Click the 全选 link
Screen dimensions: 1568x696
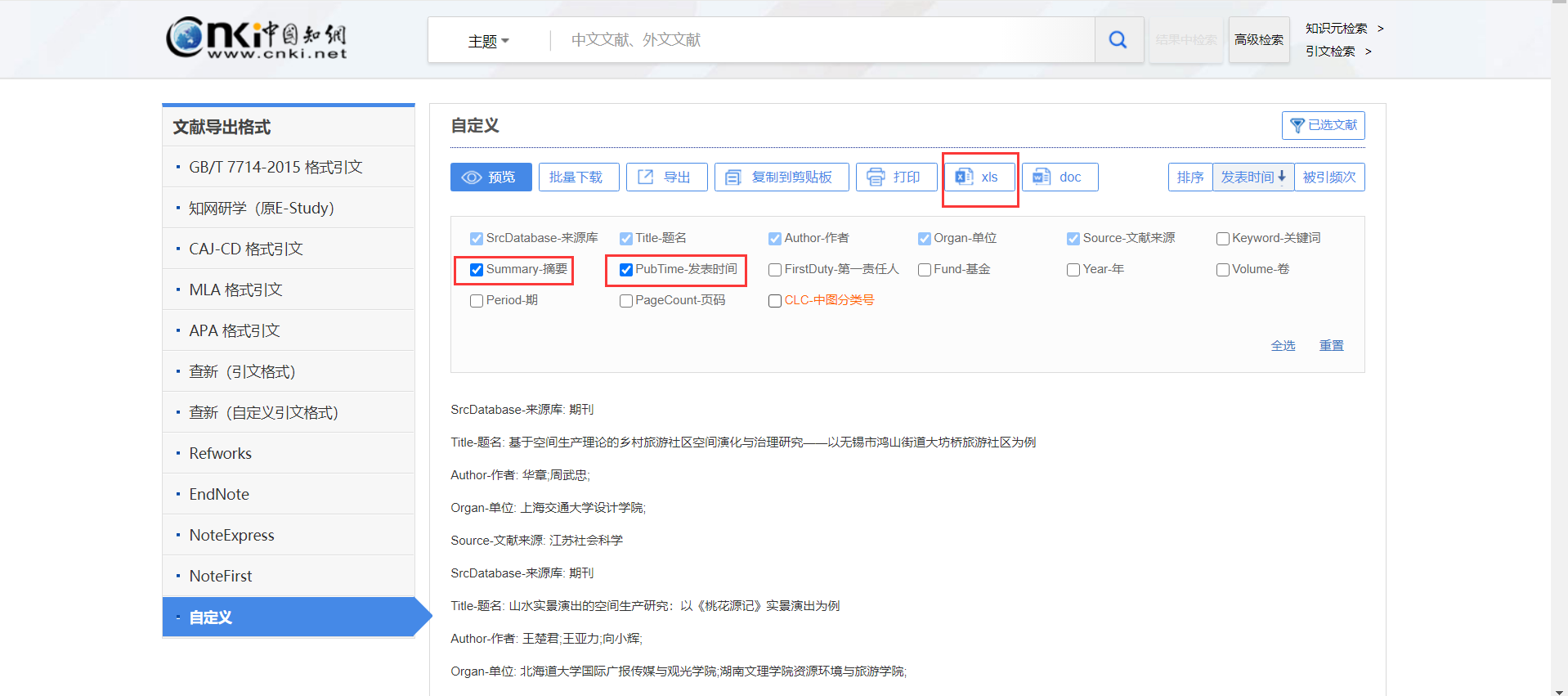coord(1283,346)
